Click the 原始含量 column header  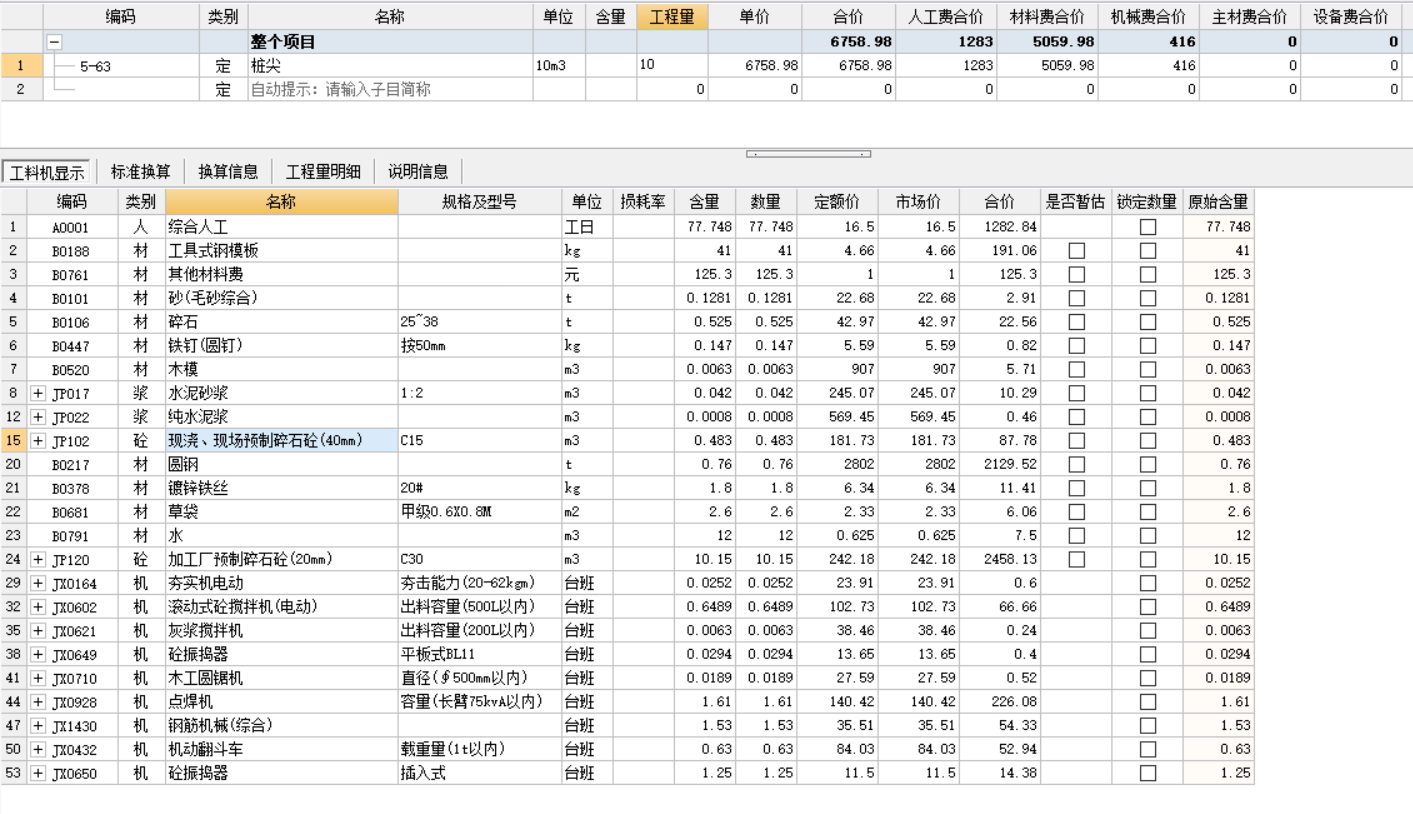[x=1218, y=201]
